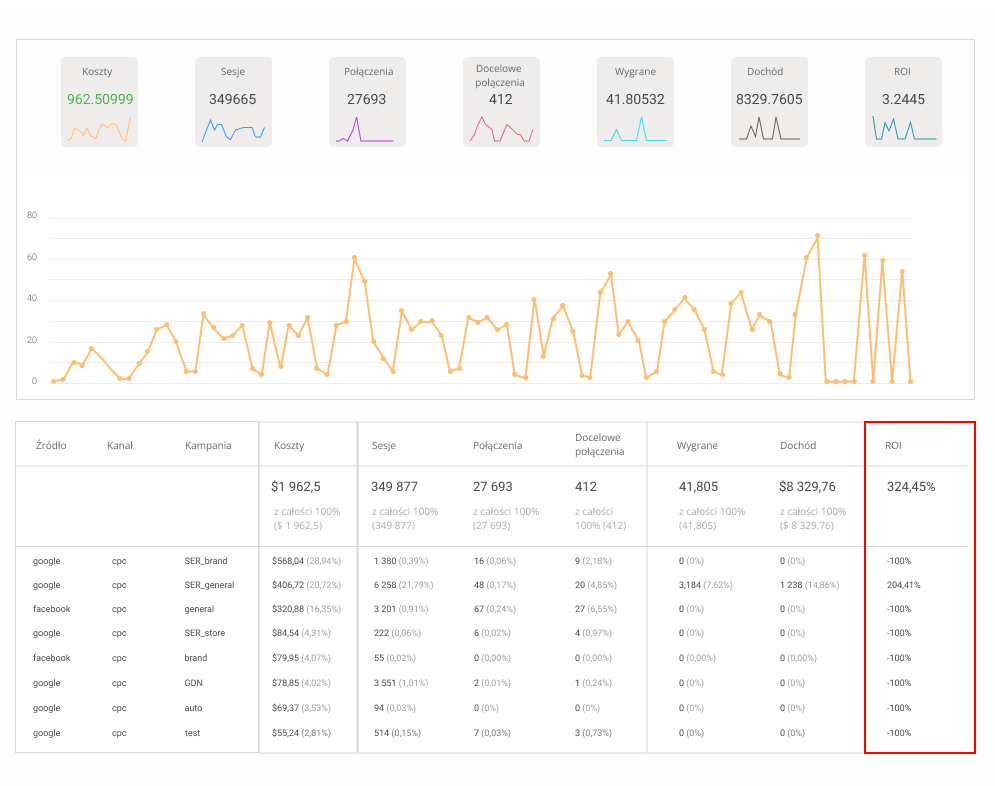995x786 pixels.
Task: Click the auto campaign cell
Action: [x=193, y=708]
